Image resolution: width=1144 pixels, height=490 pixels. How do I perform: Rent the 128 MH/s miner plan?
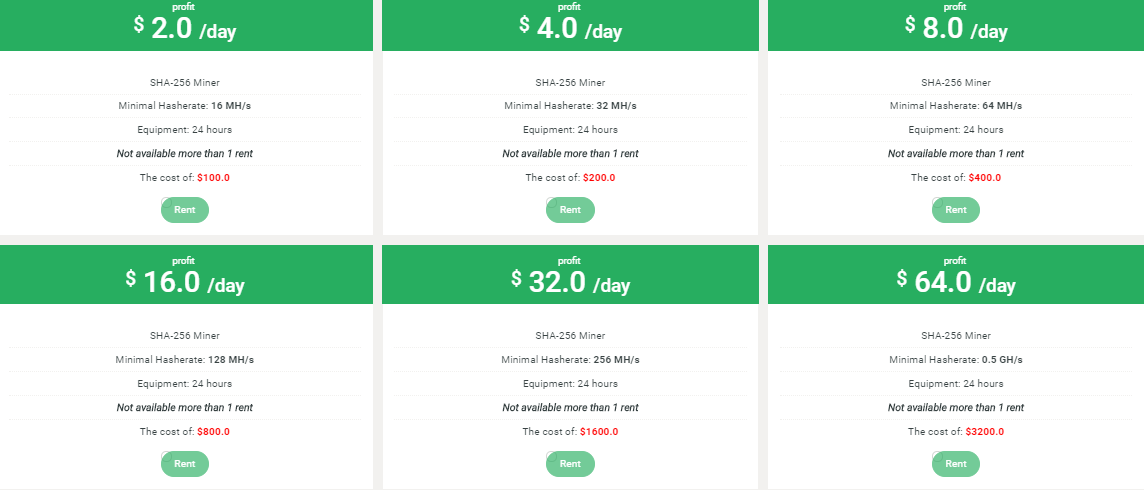point(185,464)
